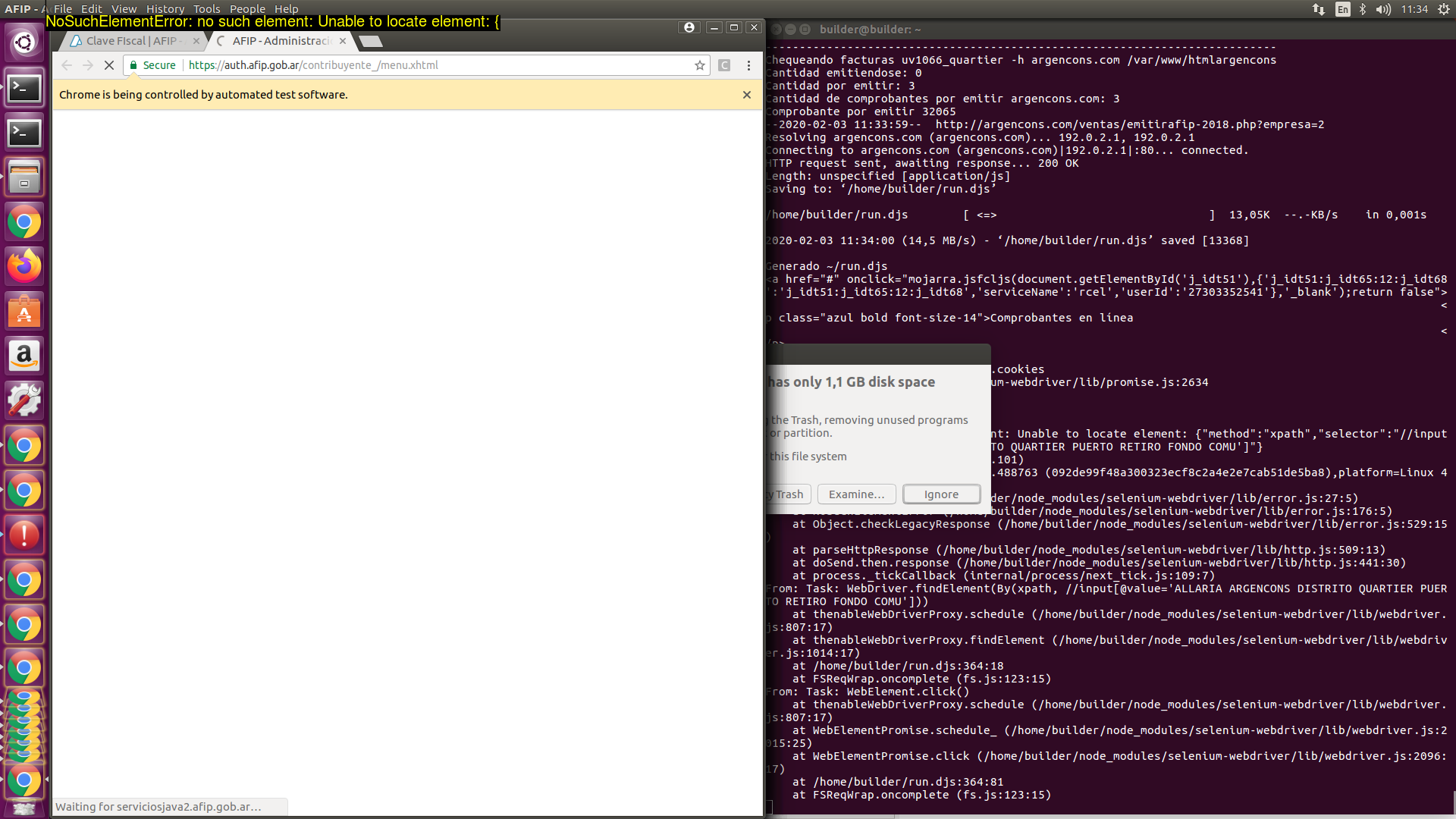1456x819 pixels.
Task: Open the Help menu
Action: (x=286, y=9)
